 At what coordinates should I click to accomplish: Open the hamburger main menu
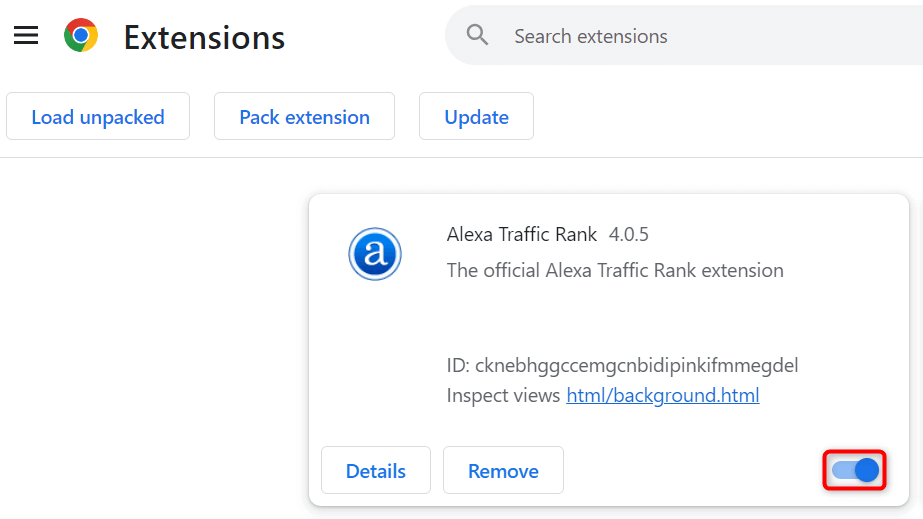(26, 36)
